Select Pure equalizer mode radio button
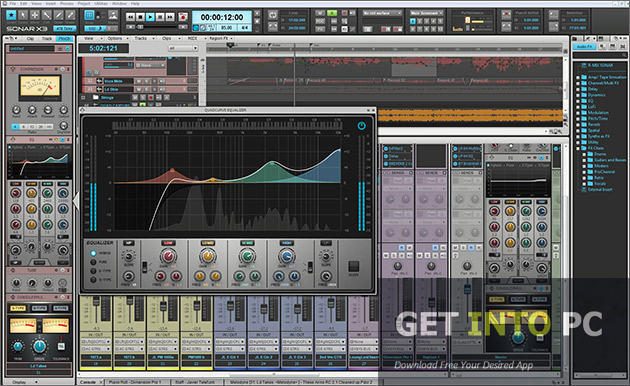This screenshot has width=630, height=386. pos(93,262)
